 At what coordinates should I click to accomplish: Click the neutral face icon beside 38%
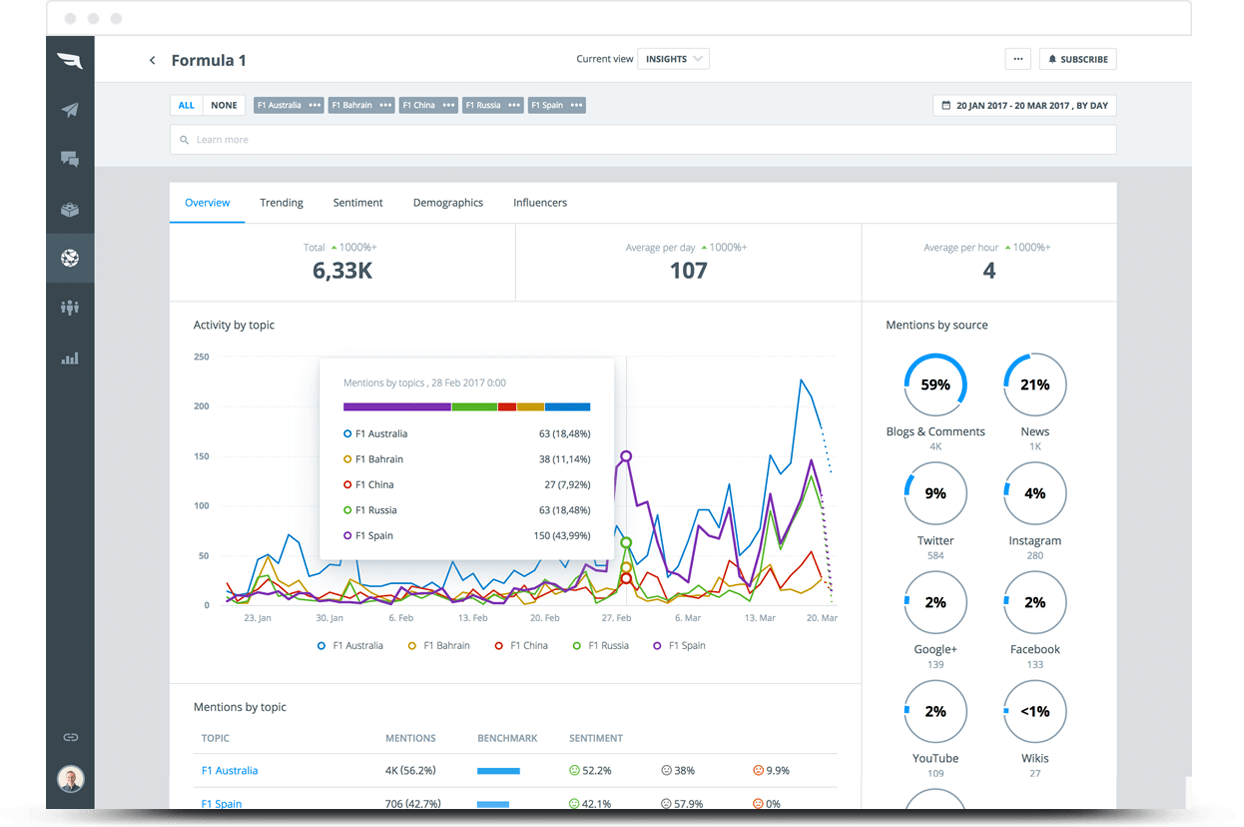click(667, 771)
